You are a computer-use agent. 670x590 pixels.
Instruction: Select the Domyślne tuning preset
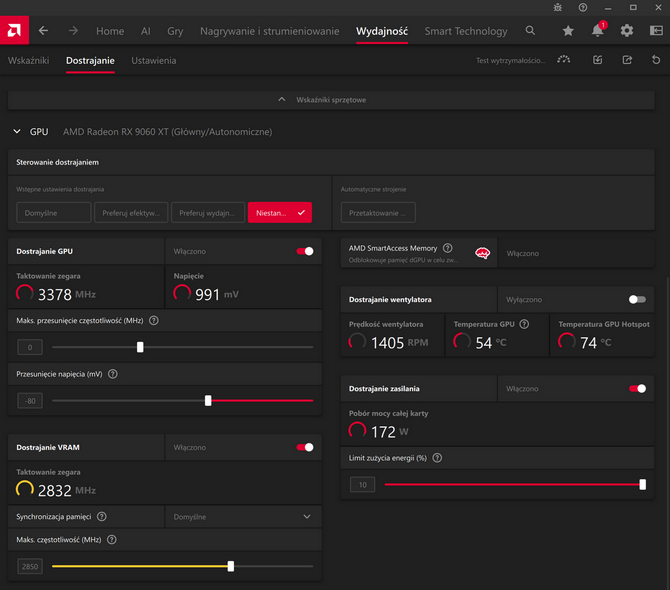point(54,212)
